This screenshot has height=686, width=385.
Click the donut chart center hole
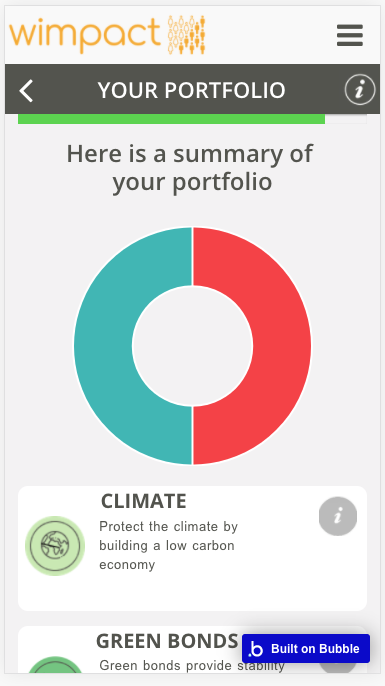(192, 346)
